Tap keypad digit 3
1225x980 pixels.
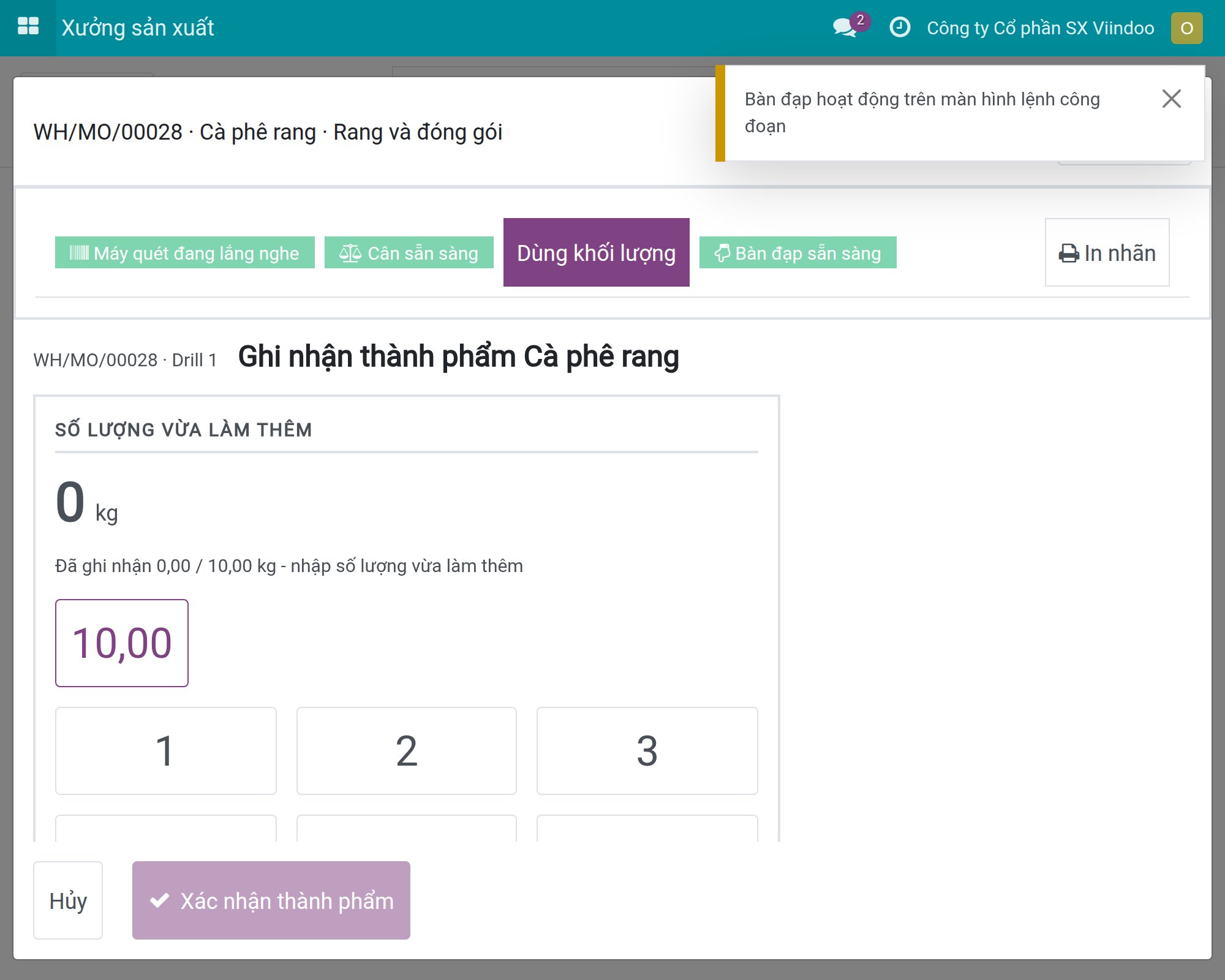(x=647, y=751)
